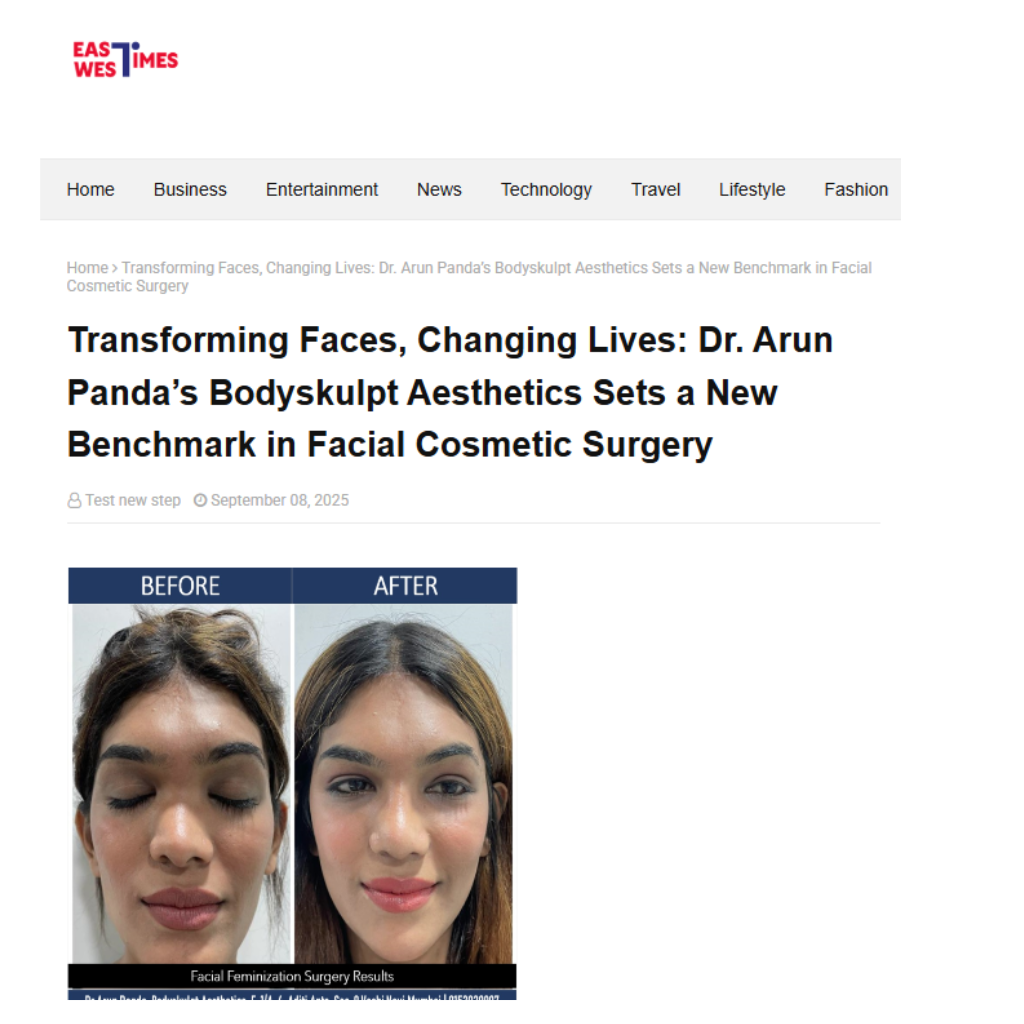Image resolution: width=1024 pixels, height=1024 pixels.
Task: Click the author user icon
Action: coord(74,501)
